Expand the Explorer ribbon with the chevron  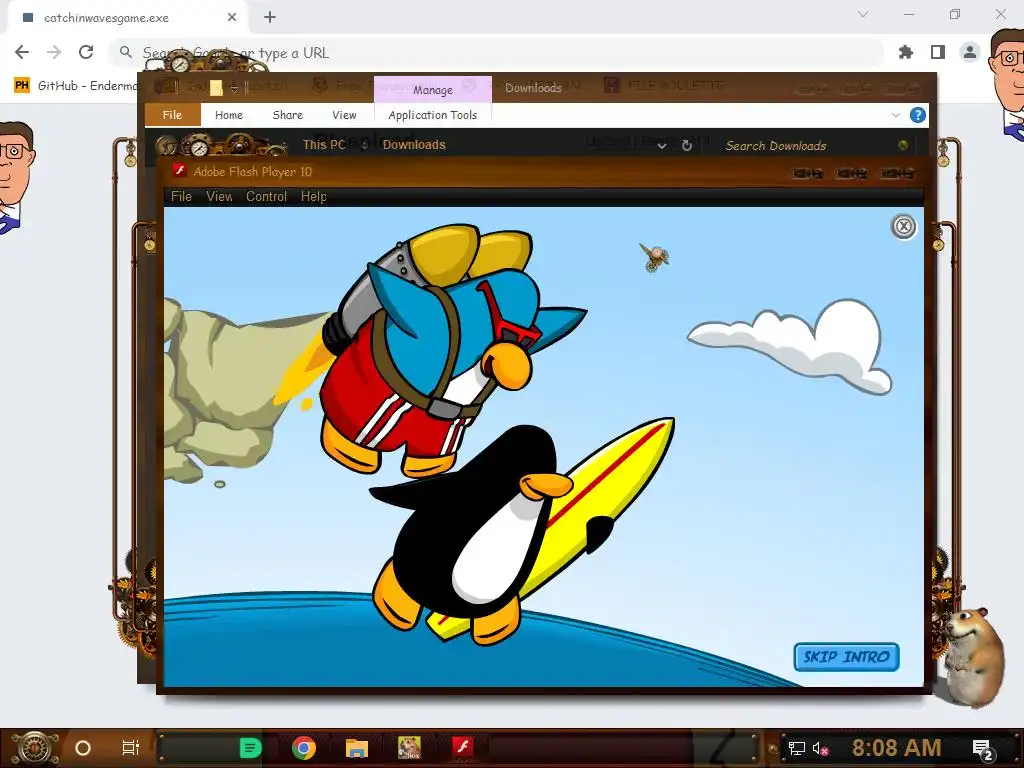[895, 115]
